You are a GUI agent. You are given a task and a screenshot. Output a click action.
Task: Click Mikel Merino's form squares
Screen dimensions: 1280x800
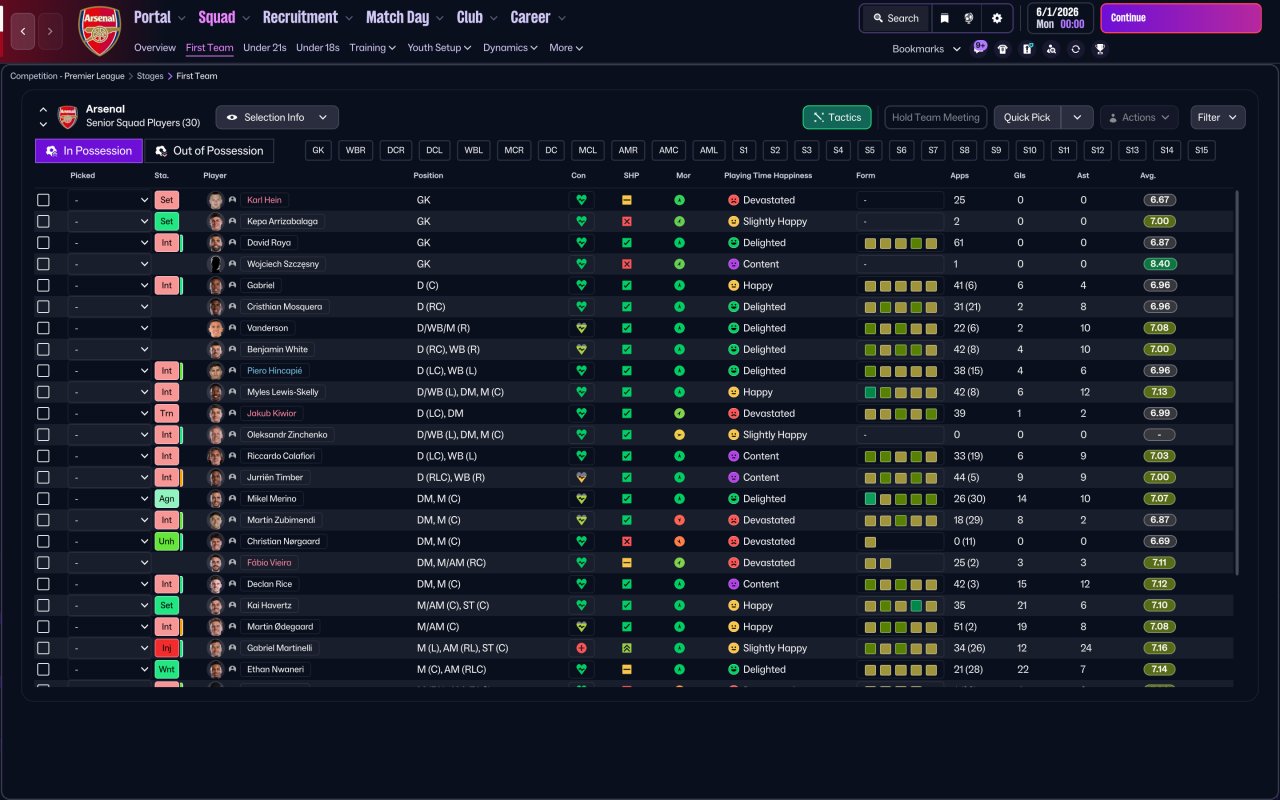(x=900, y=499)
